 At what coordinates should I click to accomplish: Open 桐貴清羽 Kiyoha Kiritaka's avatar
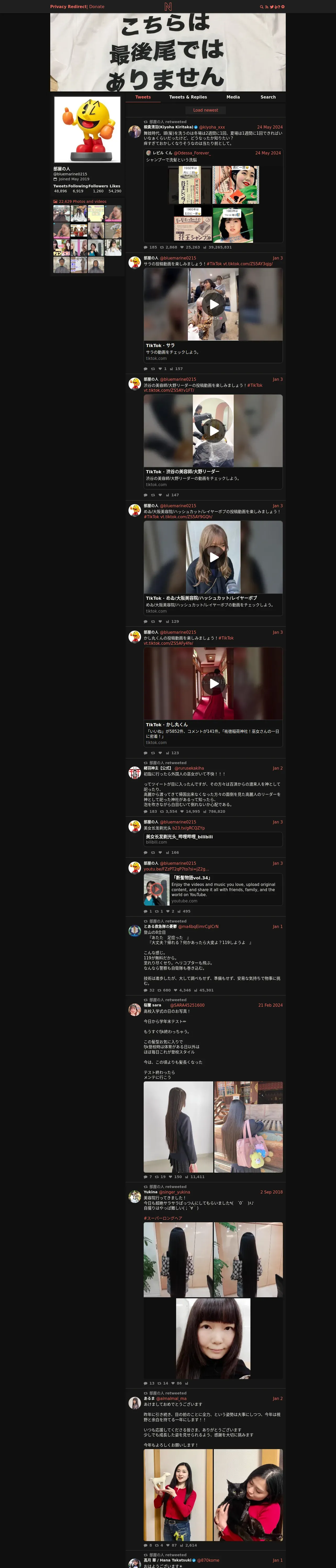pos(135,131)
